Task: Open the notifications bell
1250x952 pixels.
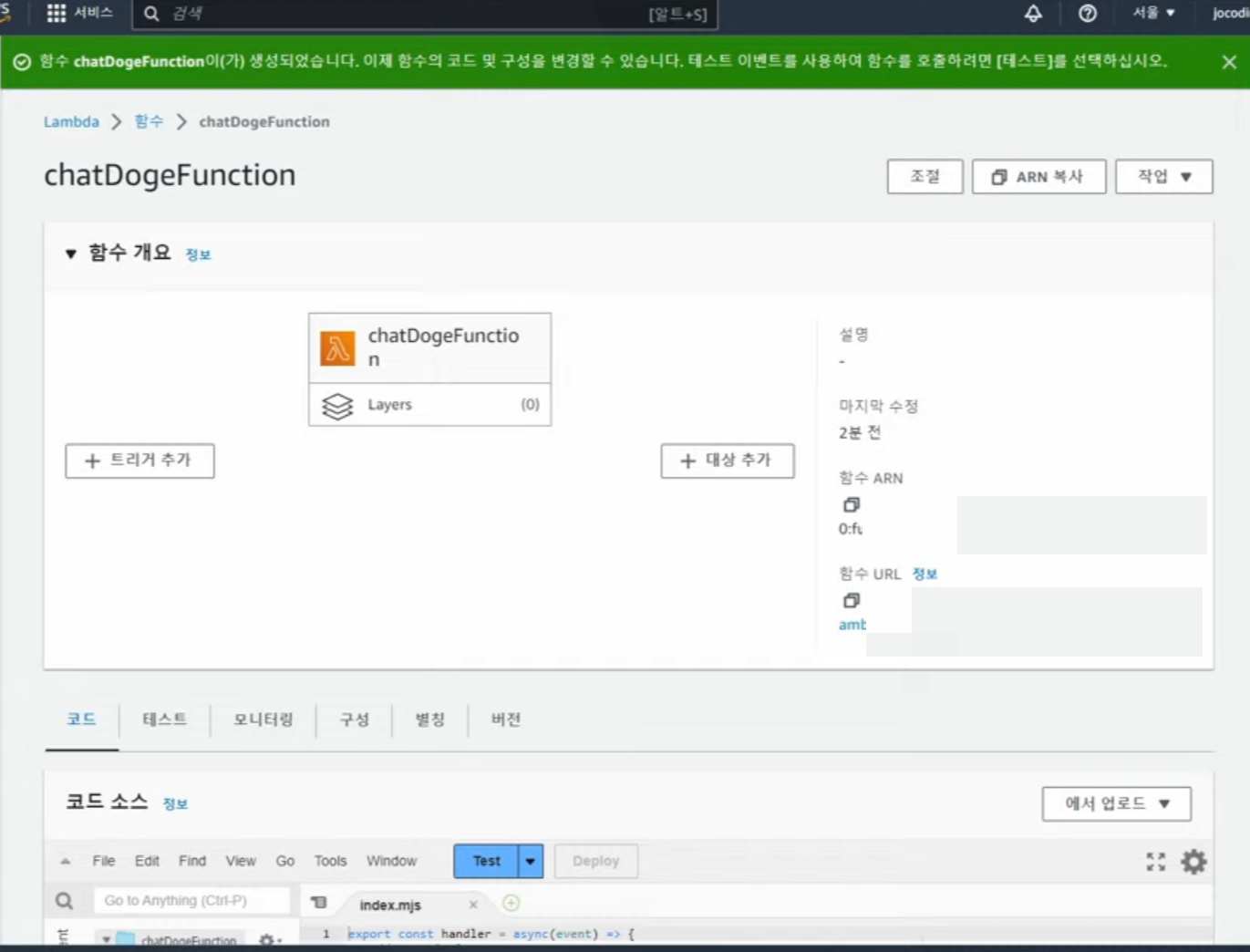Action: click(x=1033, y=14)
